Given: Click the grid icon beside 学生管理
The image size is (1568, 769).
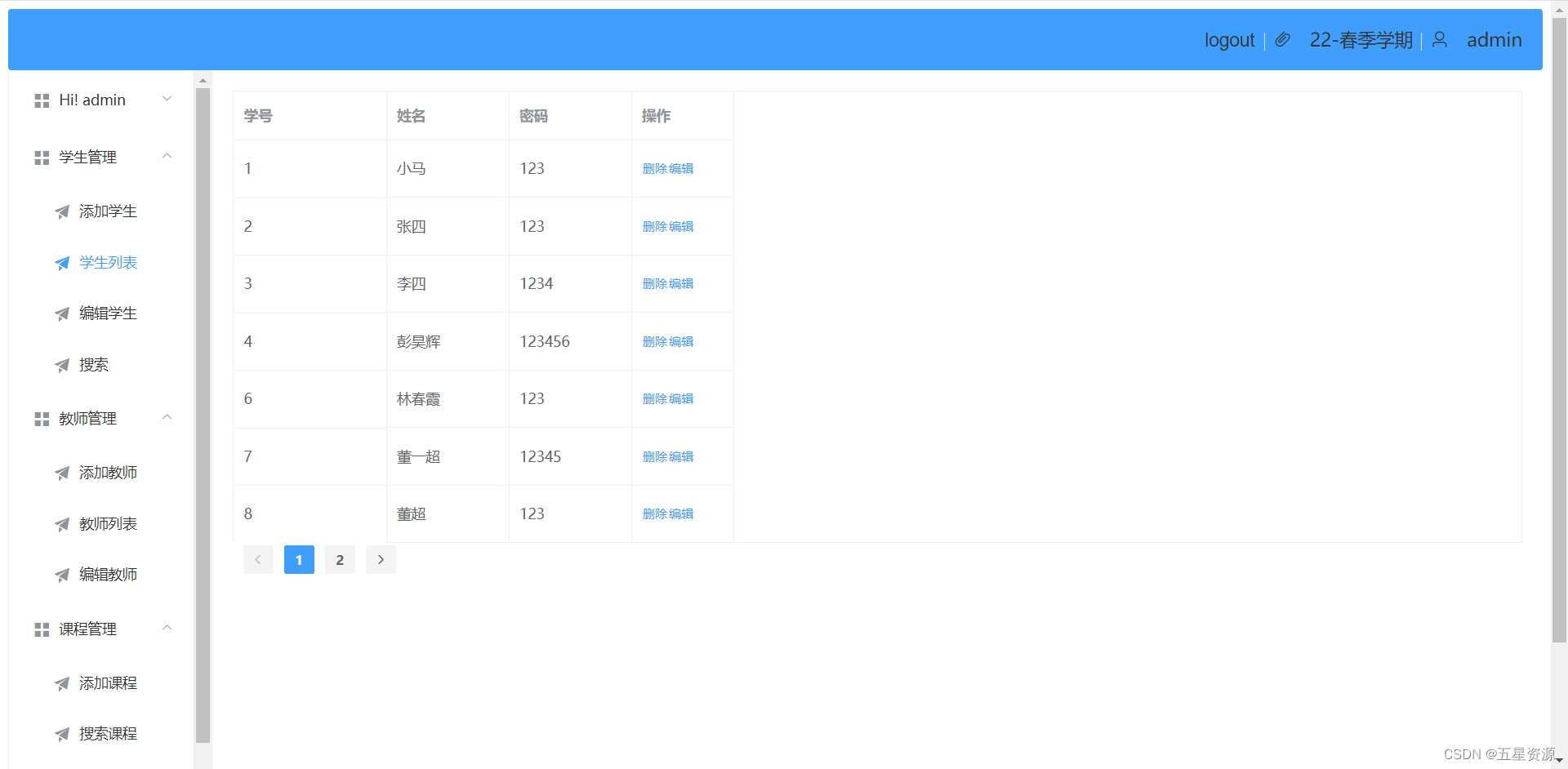Looking at the screenshot, I should click(x=42, y=158).
